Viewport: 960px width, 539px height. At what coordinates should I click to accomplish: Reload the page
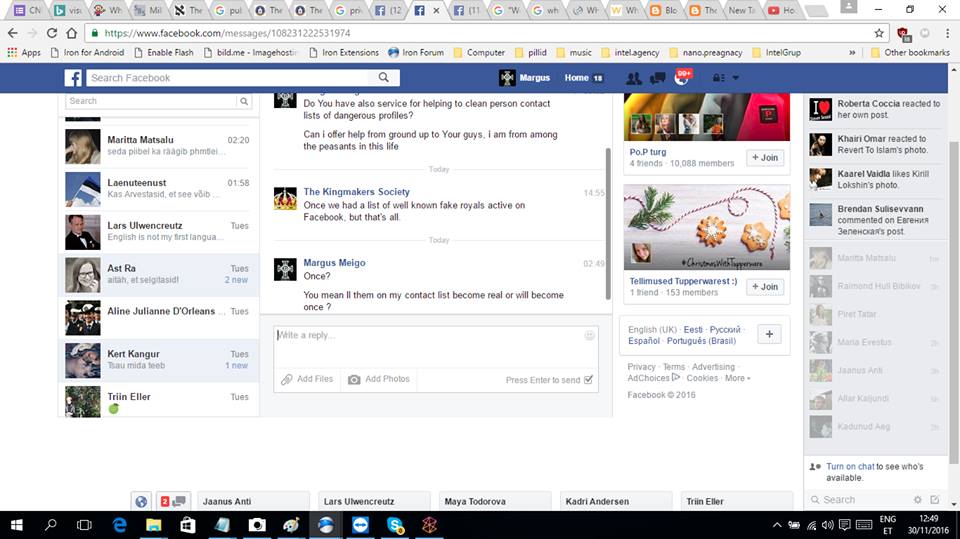coord(51,33)
